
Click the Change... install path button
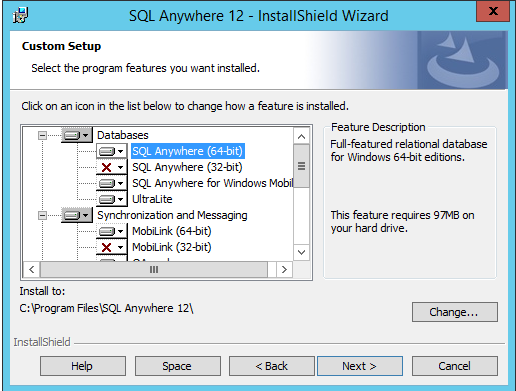(x=455, y=312)
